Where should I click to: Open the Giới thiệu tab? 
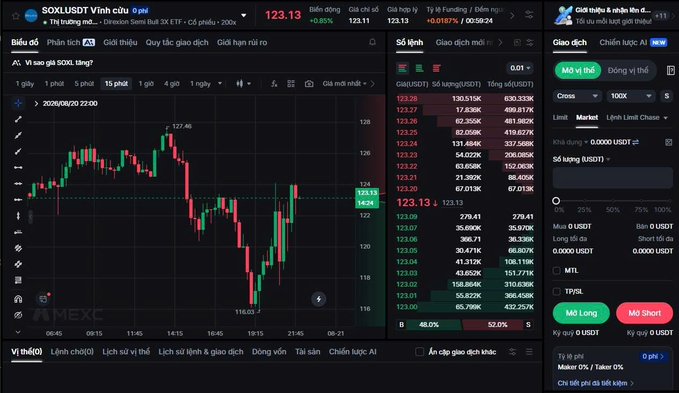click(x=120, y=42)
